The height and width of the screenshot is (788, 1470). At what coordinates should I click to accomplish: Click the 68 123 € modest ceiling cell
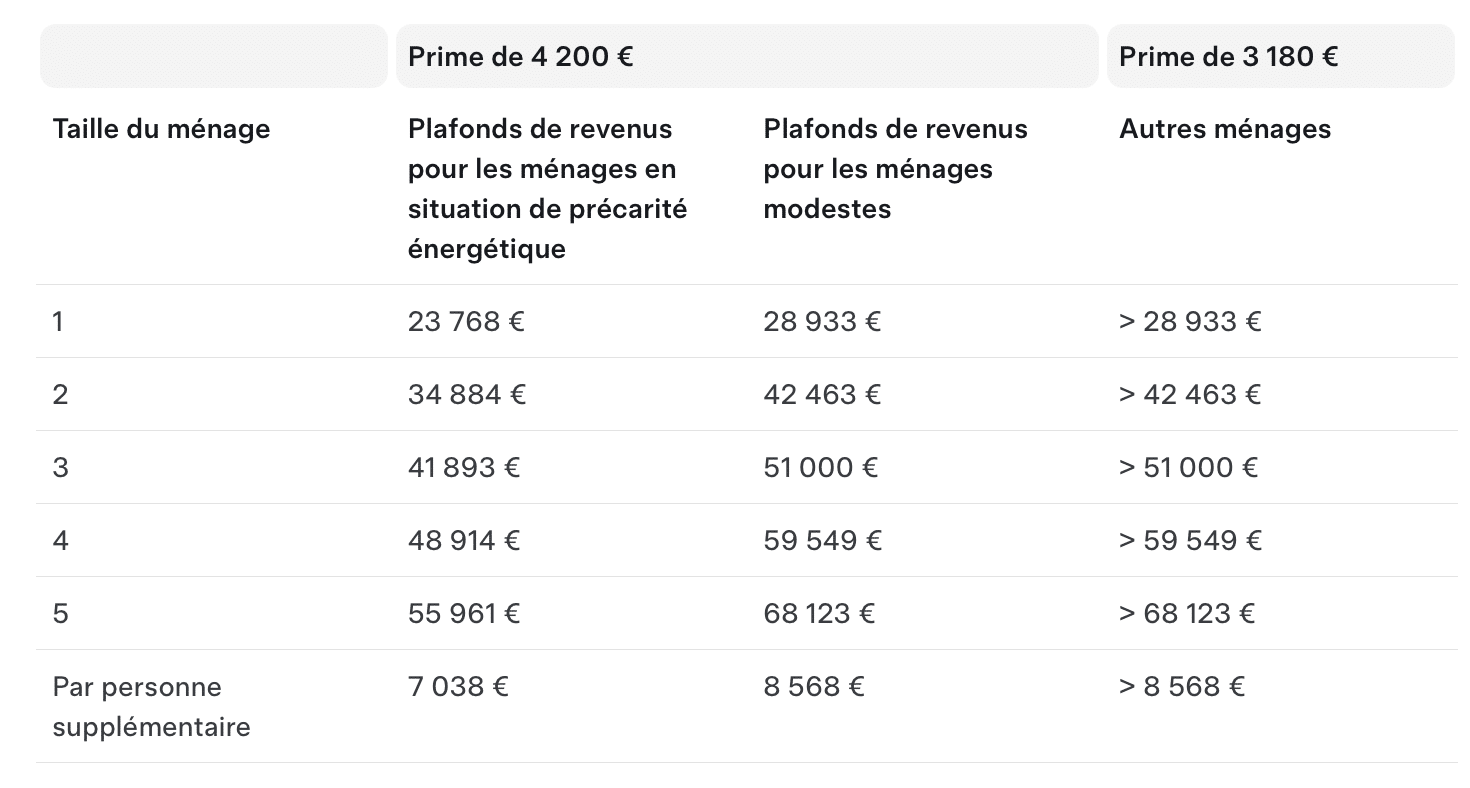pos(819,613)
